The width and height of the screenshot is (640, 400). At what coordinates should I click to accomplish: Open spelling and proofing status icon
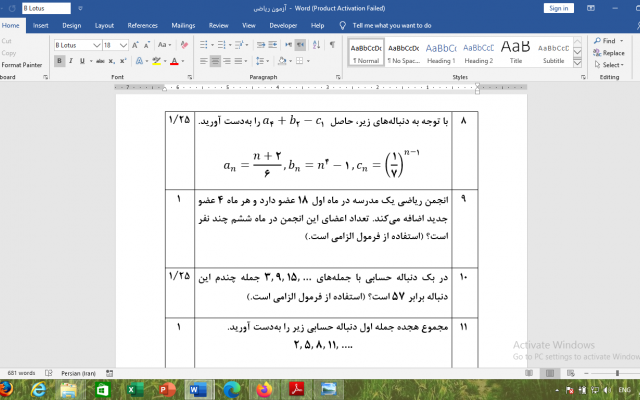[49, 373]
